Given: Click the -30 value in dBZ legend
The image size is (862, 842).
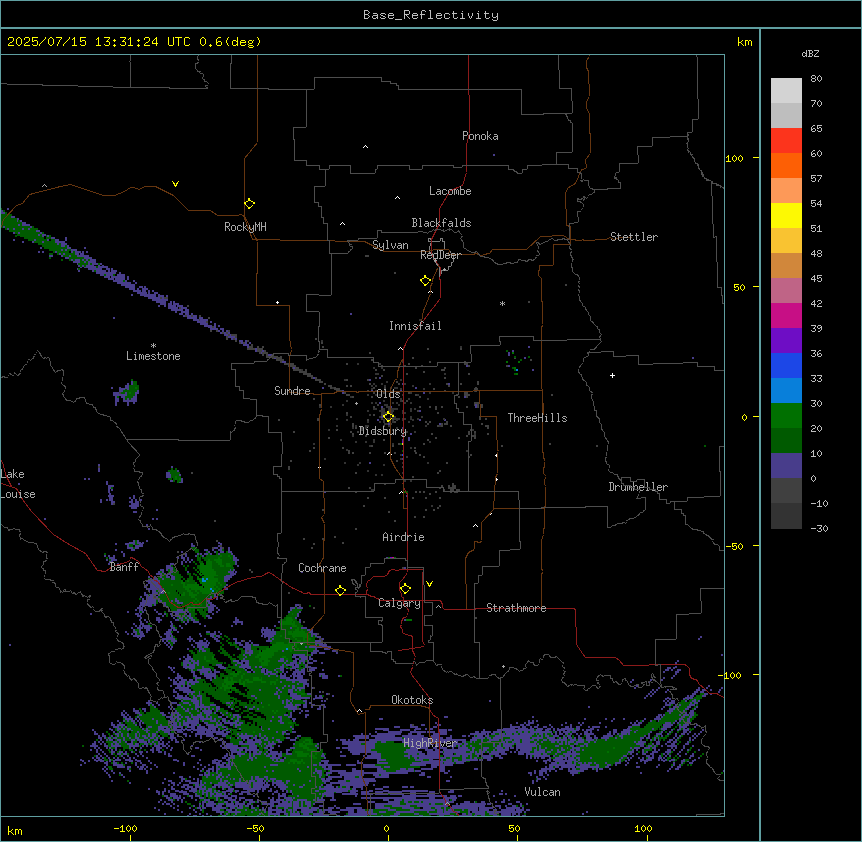Looking at the screenshot, I should pyautogui.click(x=819, y=528).
